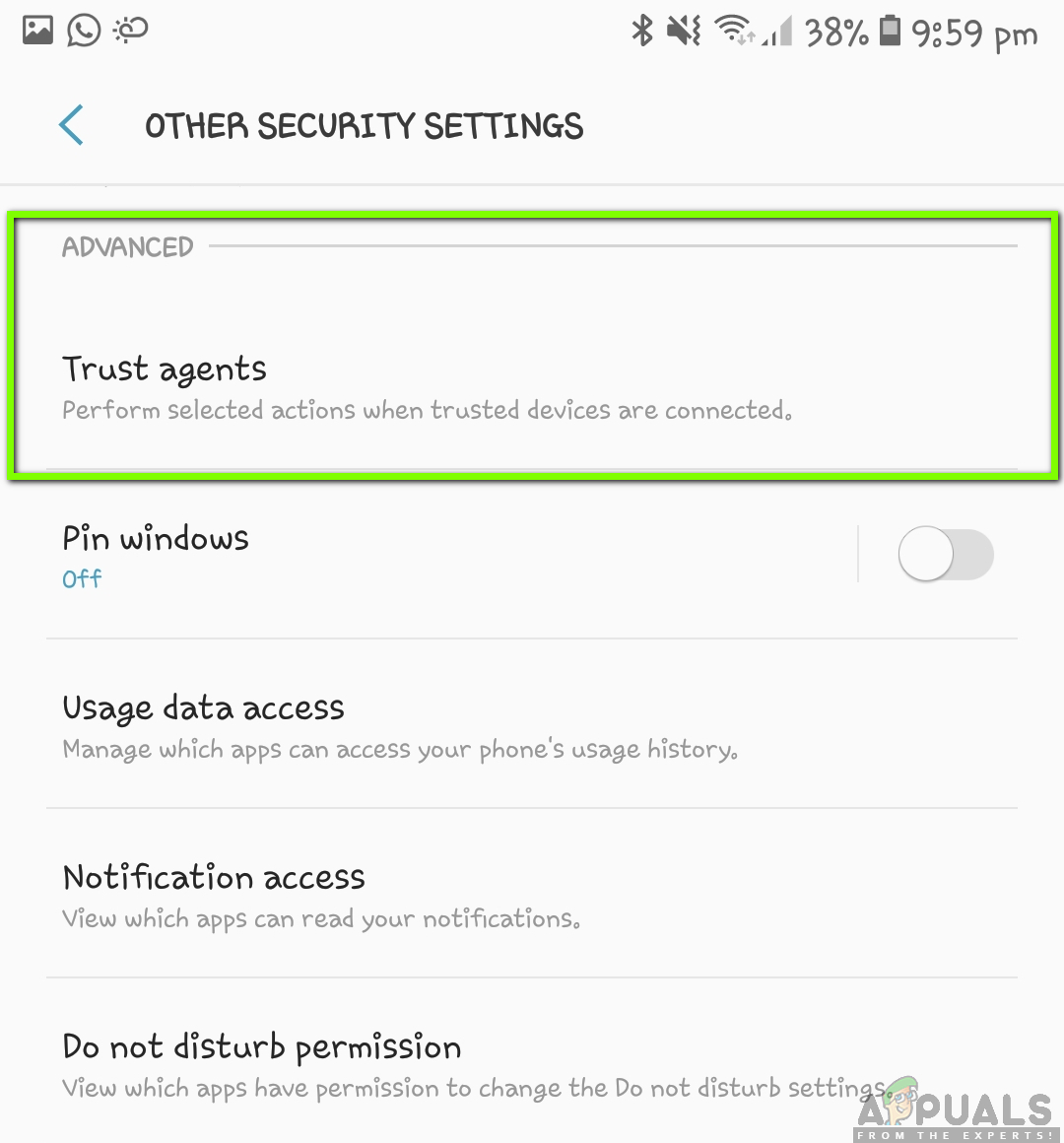Tap the Advanced section header
Image resolution: width=1064 pixels, height=1143 pixels.
(127, 247)
